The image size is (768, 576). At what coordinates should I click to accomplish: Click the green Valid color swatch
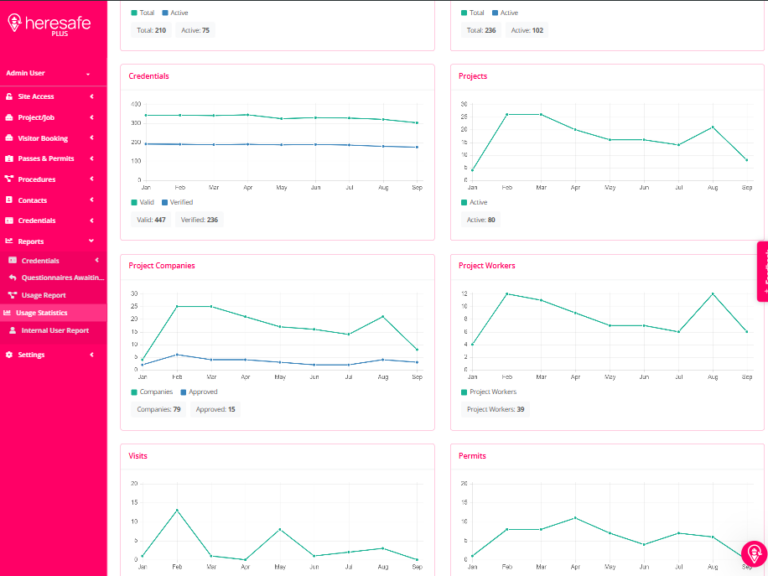pos(134,202)
